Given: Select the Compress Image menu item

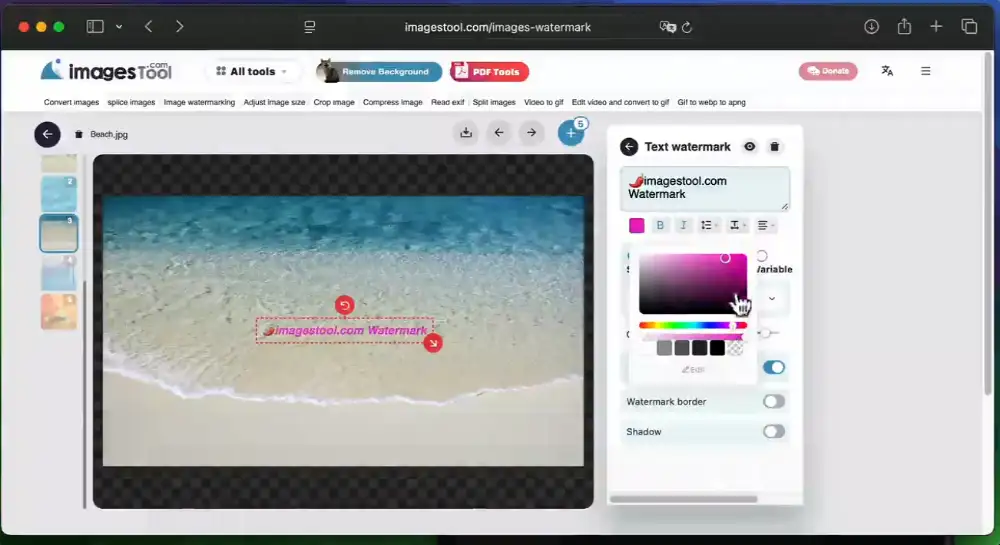Looking at the screenshot, I should [393, 102].
